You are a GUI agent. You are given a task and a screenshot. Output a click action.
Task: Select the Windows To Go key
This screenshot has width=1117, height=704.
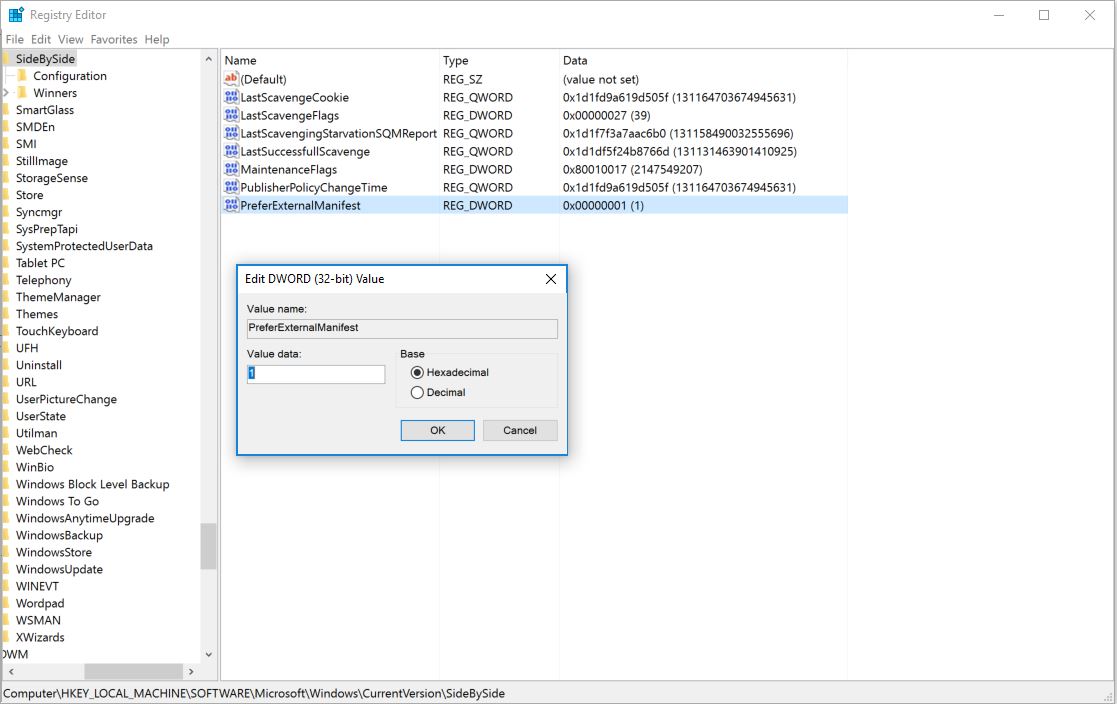58,501
